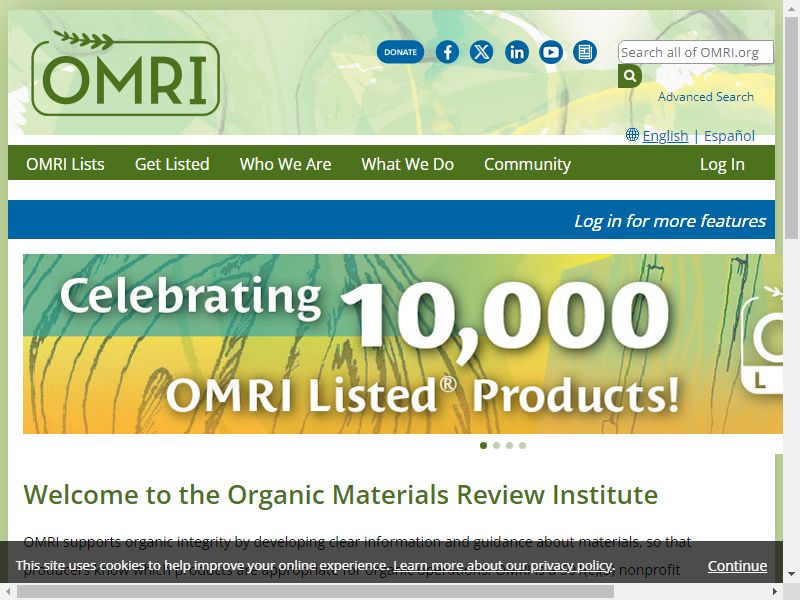Open the newsletter news icon

pyautogui.click(x=585, y=52)
